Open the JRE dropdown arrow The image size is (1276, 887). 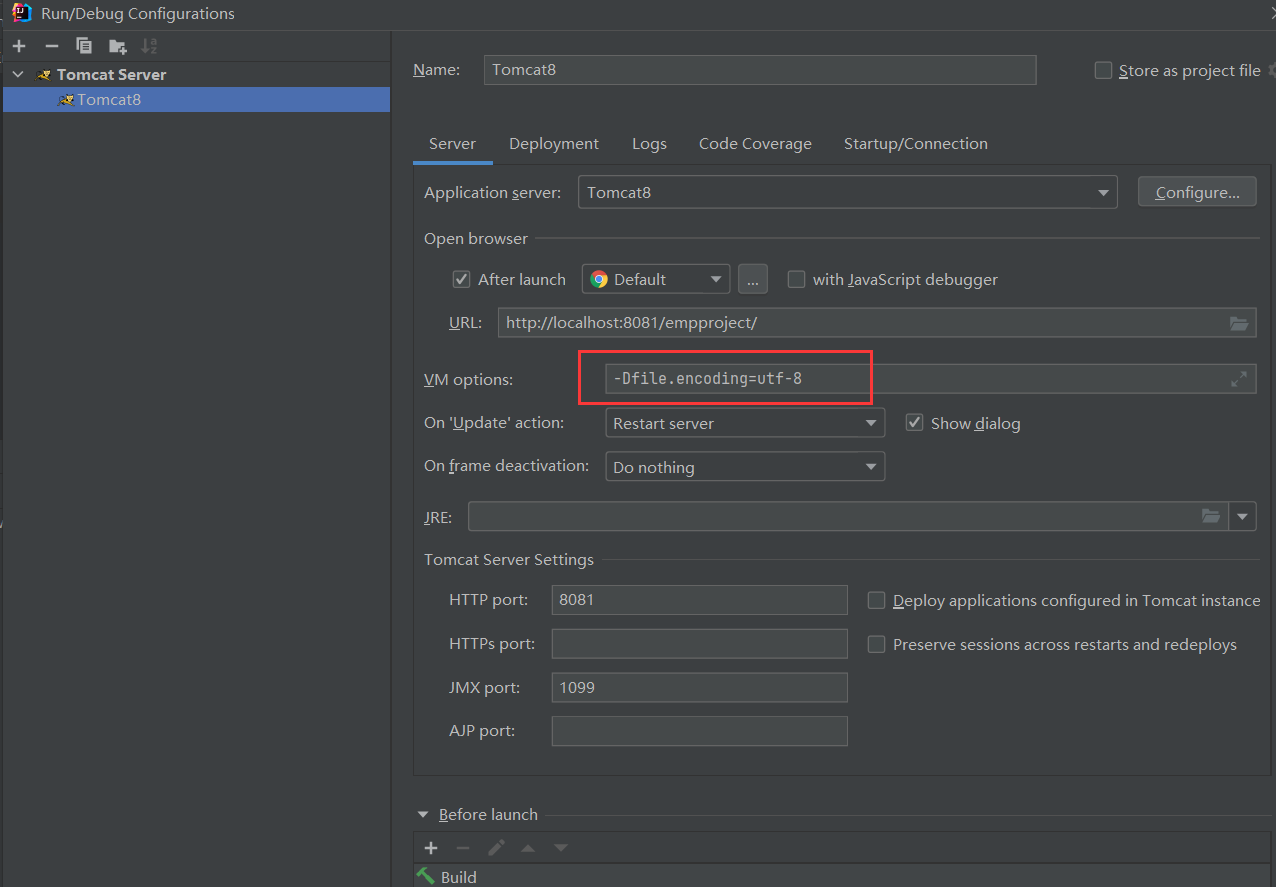tap(1243, 517)
